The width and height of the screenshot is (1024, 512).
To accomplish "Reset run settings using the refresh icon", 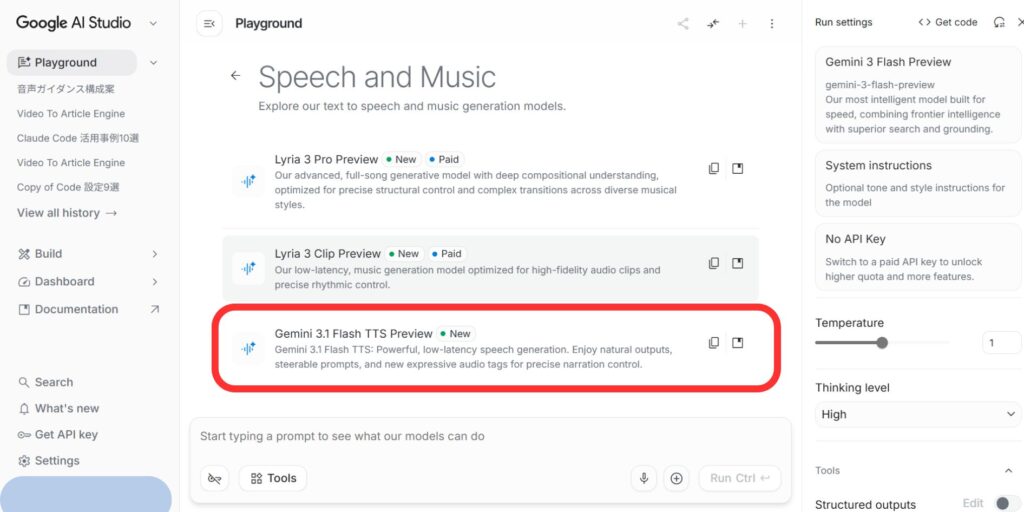I will point(999,22).
